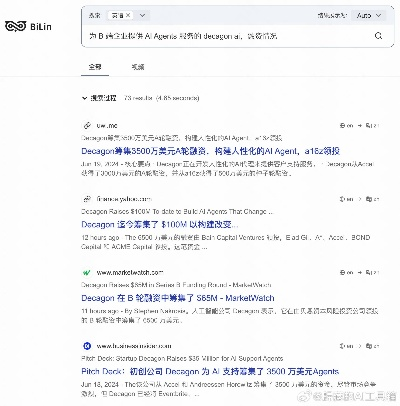Image resolution: width=400 pixels, height=406 pixels.
Task: Open Decagon 迄今筹集了 $100M result title
Action: [x=160, y=225]
